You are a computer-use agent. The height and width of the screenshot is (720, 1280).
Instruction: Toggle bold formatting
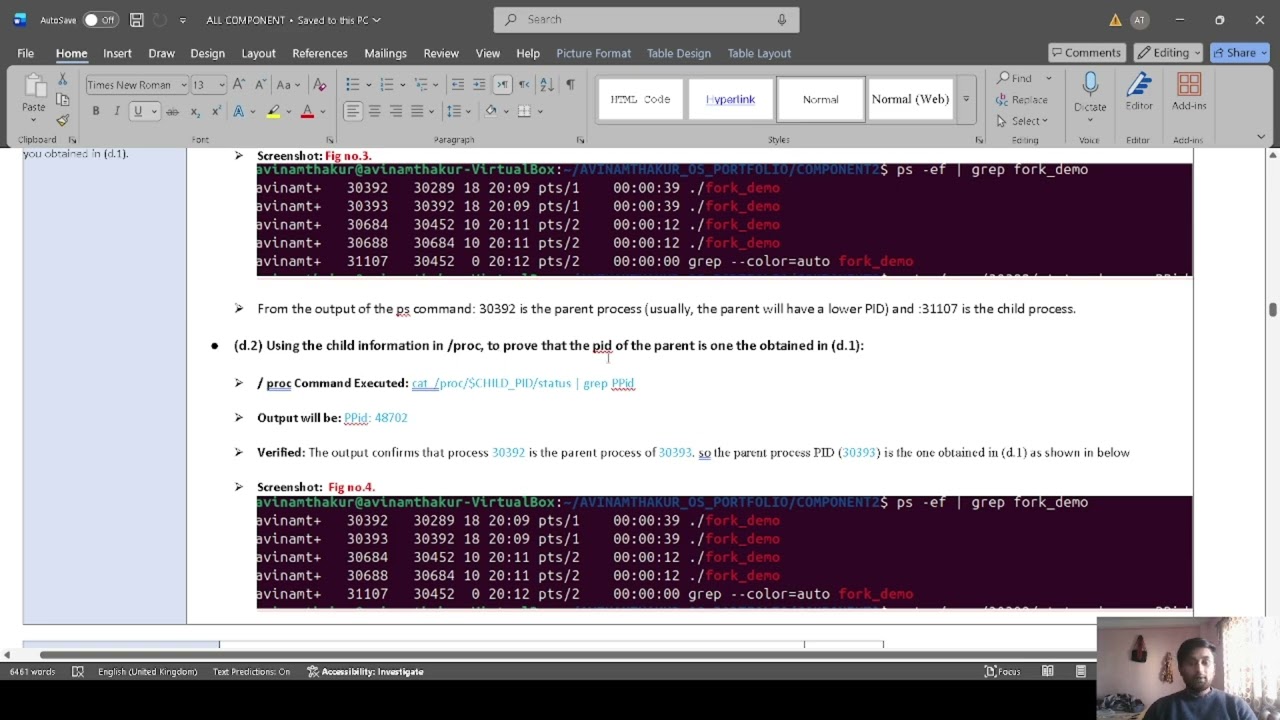pyautogui.click(x=96, y=111)
